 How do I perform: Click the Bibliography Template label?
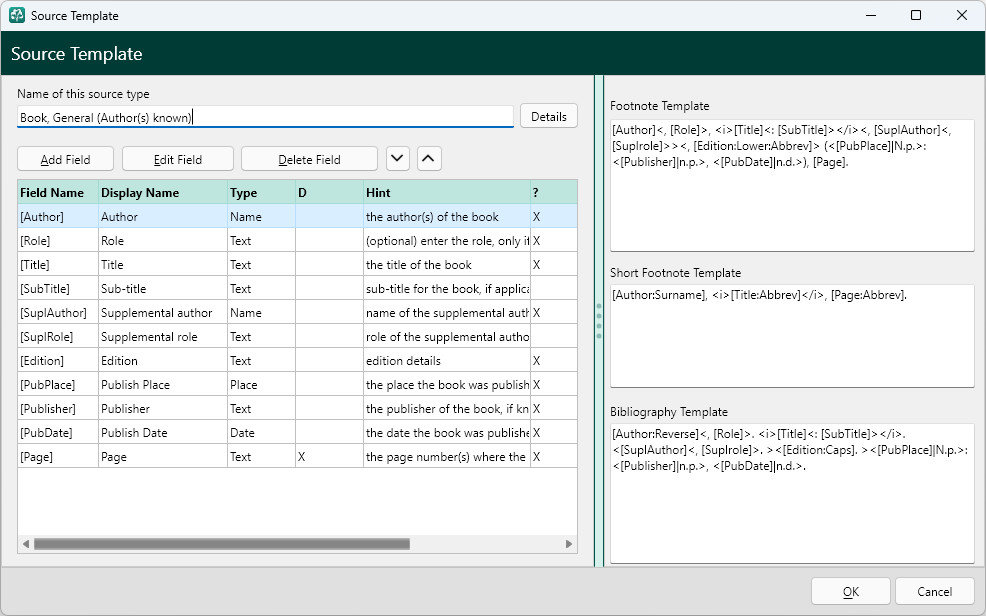point(668,412)
